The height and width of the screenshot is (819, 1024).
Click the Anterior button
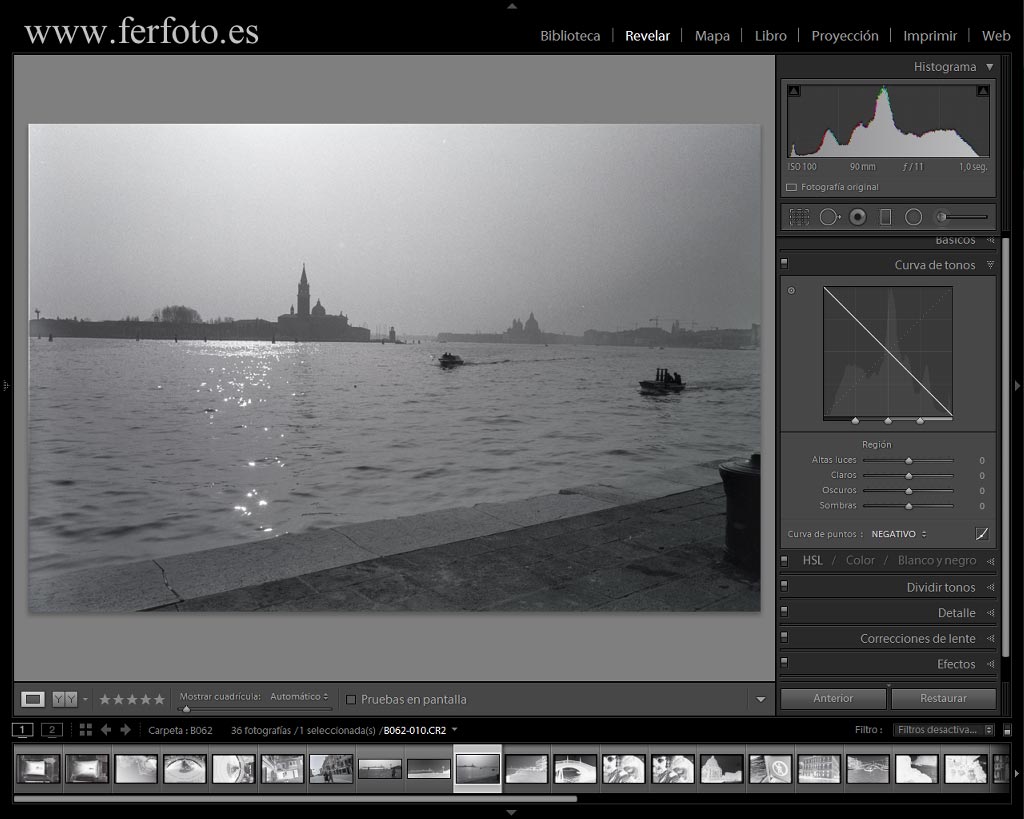click(833, 698)
